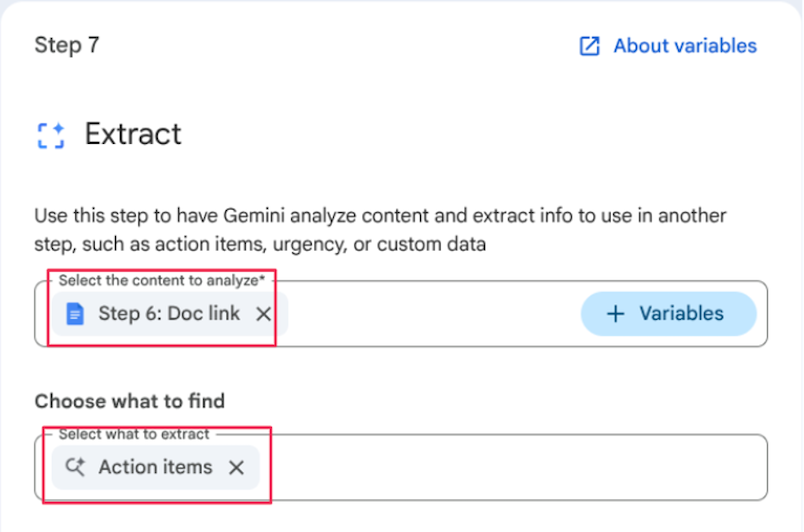Add a variable using the Variables button
This screenshot has width=804, height=532.
click(x=668, y=314)
